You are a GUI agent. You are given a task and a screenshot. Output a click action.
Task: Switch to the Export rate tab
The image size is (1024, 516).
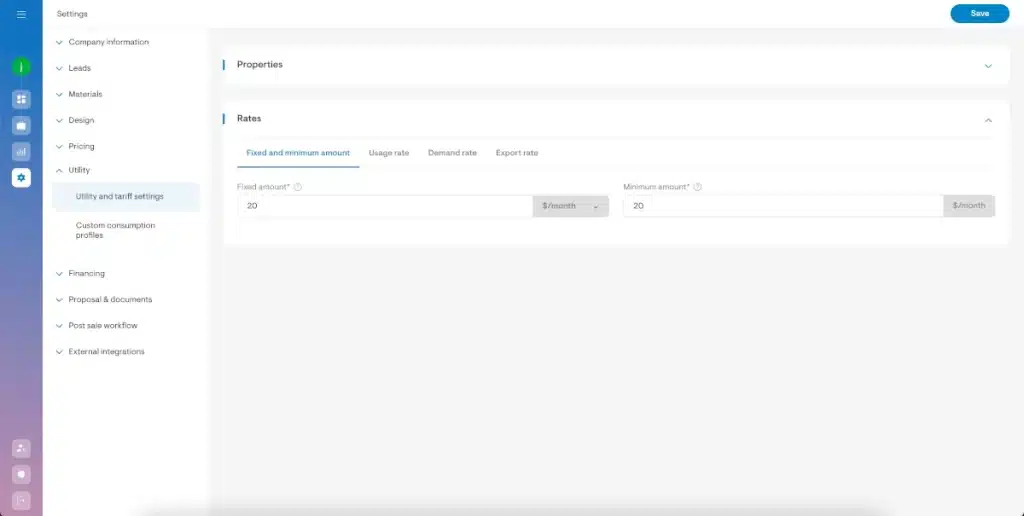tap(517, 153)
